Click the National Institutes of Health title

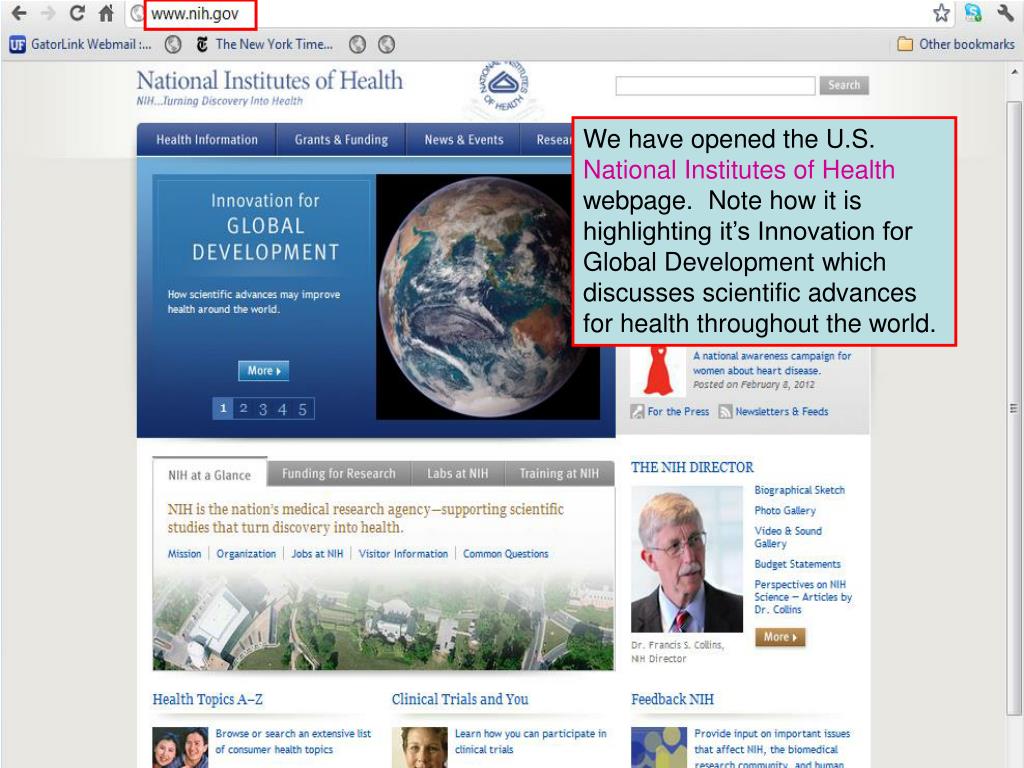tap(270, 81)
